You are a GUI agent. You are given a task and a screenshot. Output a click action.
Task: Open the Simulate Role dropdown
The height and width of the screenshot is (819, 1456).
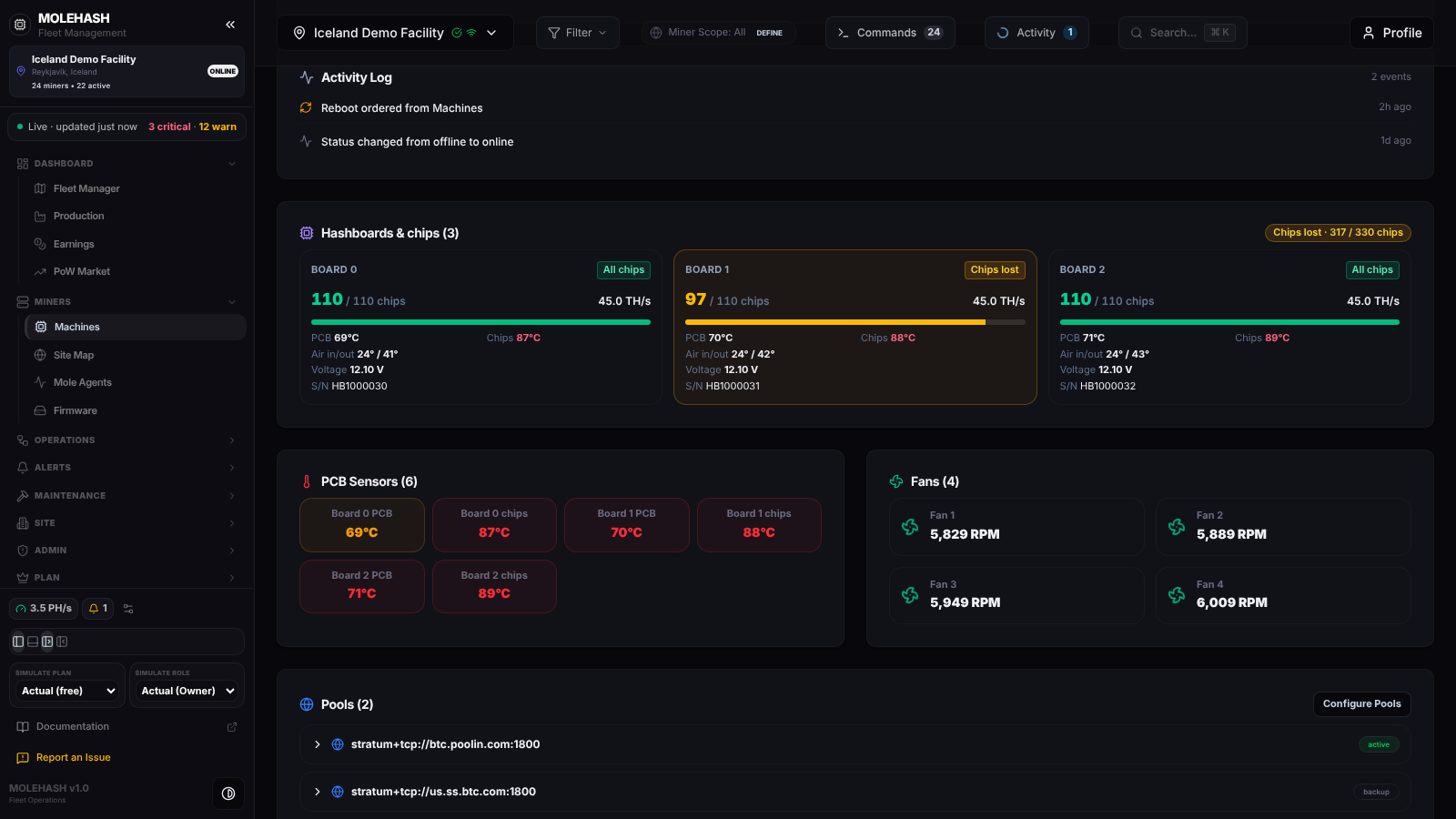(x=187, y=692)
